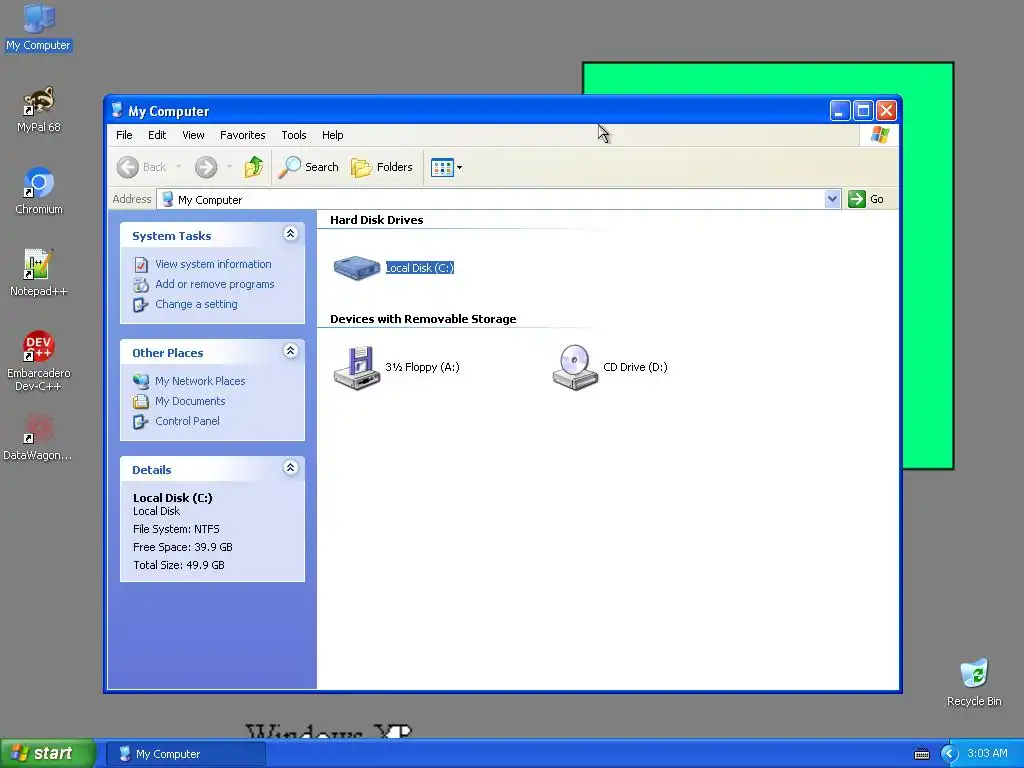1024x768 pixels.
Task: Click the My Computer title bar icon
Action: tap(117, 110)
